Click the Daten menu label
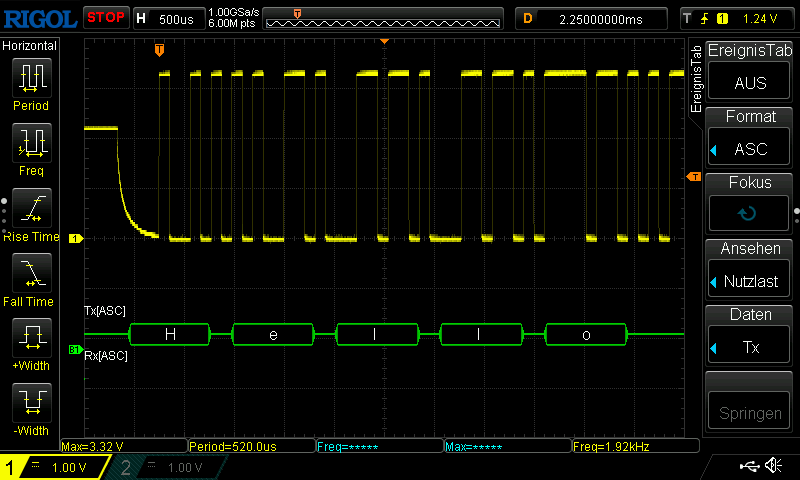 tap(750, 314)
